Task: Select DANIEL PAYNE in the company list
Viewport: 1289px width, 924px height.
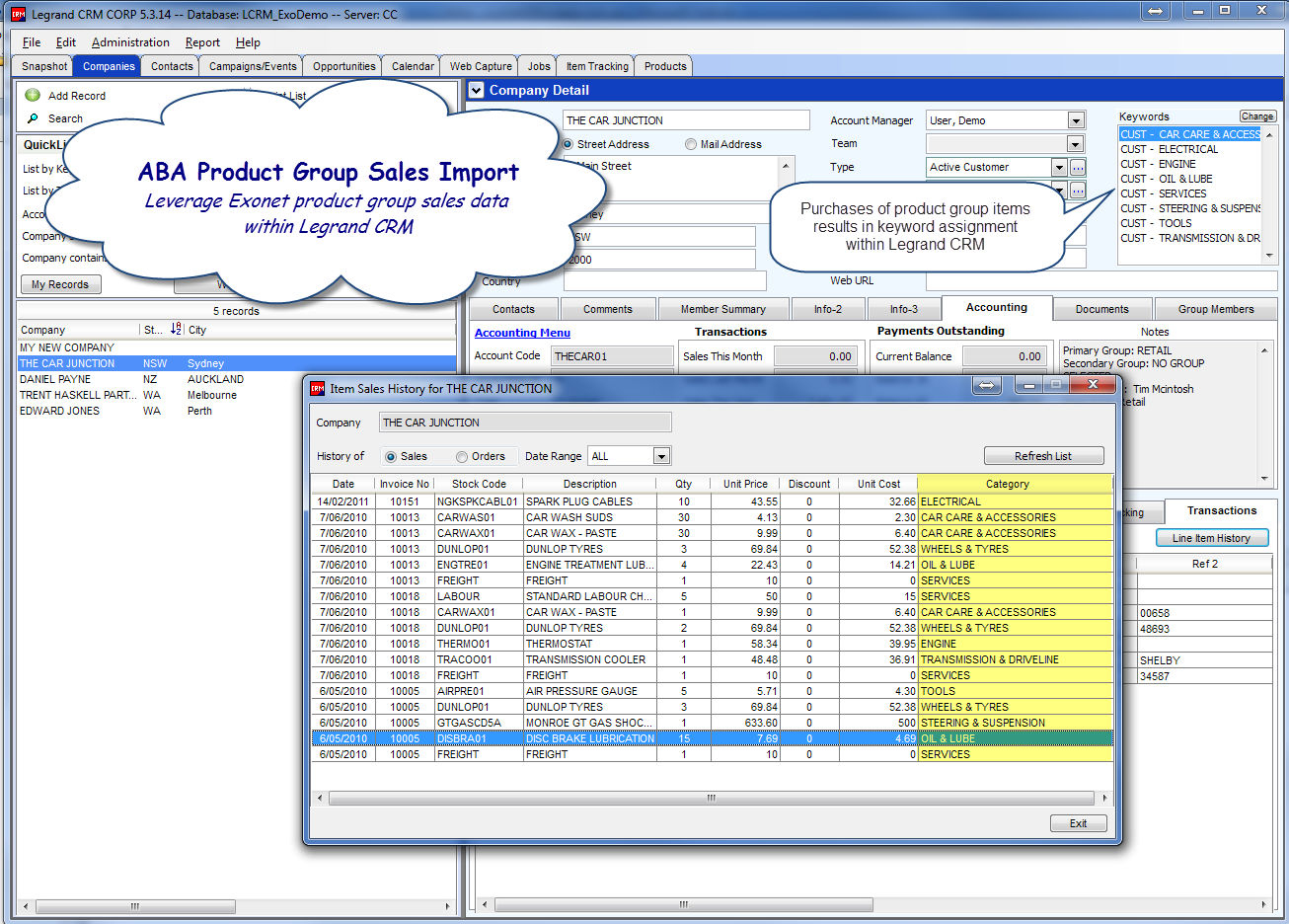Action: pos(237,379)
